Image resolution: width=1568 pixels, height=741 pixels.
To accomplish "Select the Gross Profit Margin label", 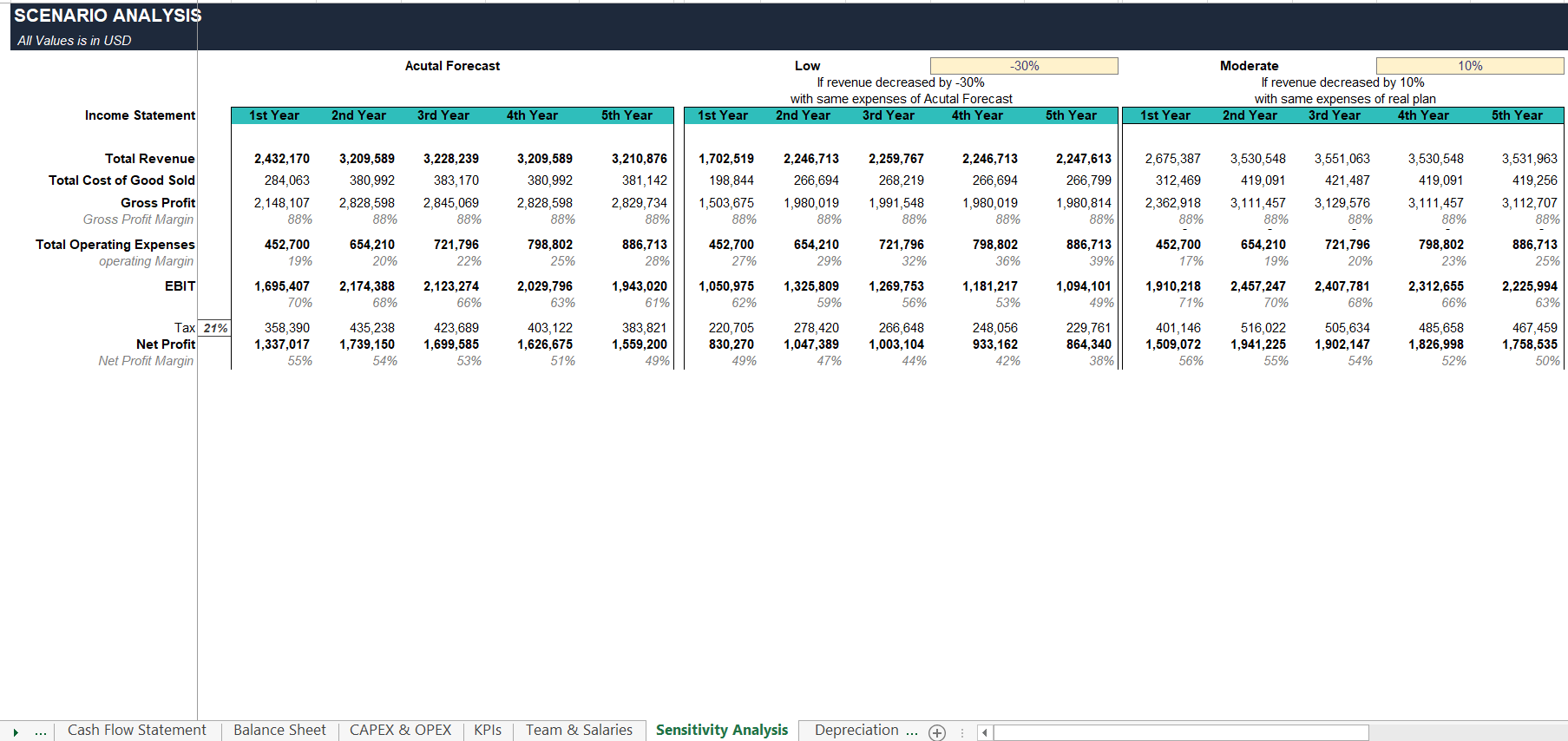I will coord(138,220).
